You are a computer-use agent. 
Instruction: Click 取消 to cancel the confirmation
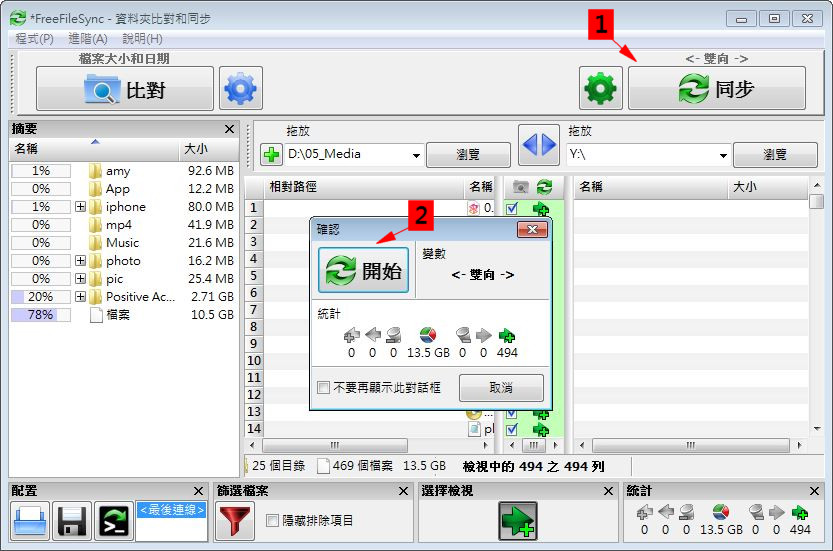[501, 388]
